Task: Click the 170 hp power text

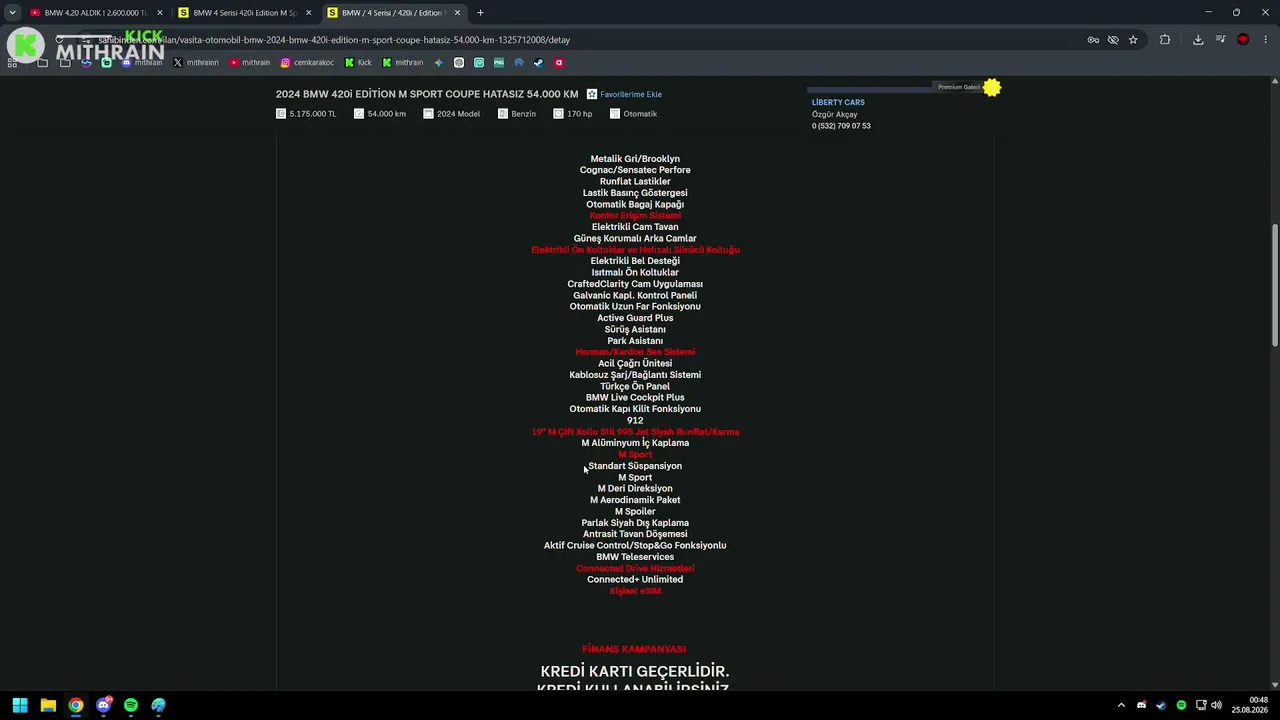Action: 579,114
